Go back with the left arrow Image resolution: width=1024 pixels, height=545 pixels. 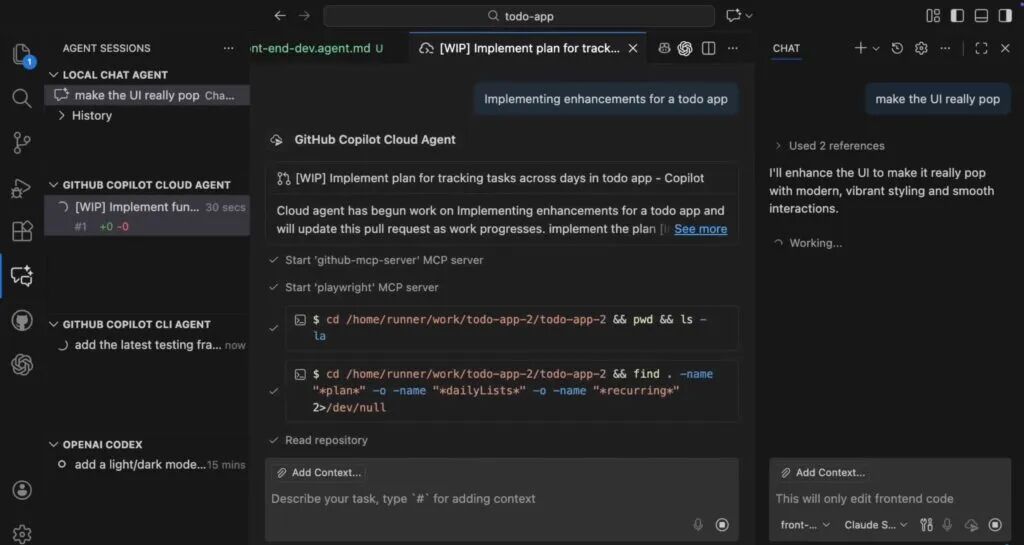click(280, 16)
